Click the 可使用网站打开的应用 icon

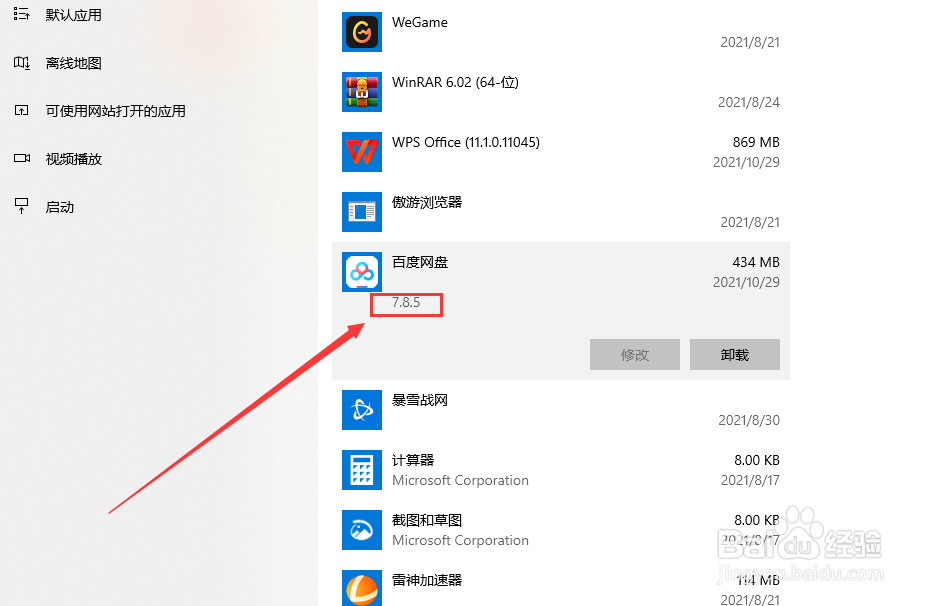(21, 110)
